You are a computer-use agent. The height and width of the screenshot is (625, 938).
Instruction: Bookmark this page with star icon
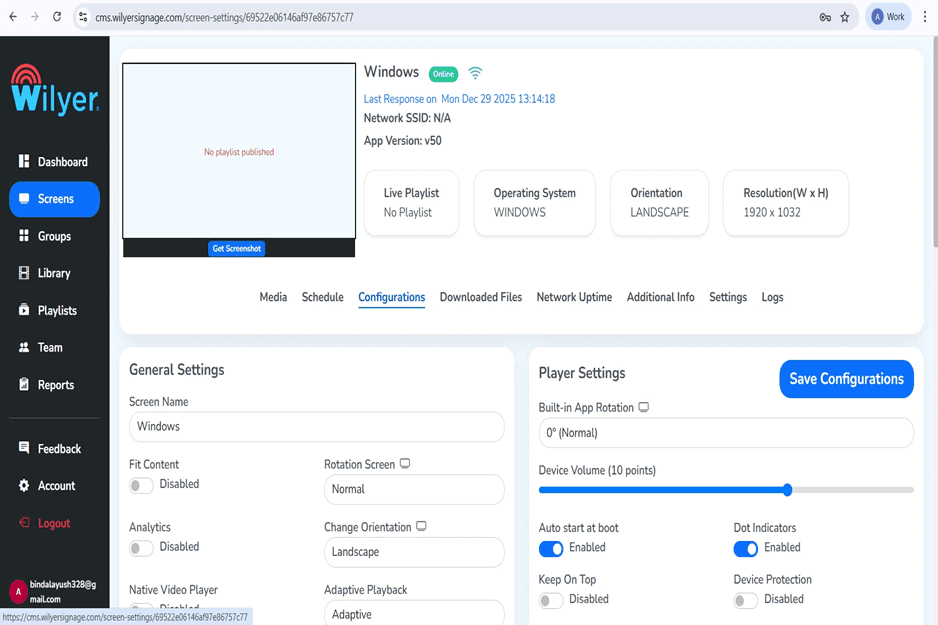click(x=845, y=17)
